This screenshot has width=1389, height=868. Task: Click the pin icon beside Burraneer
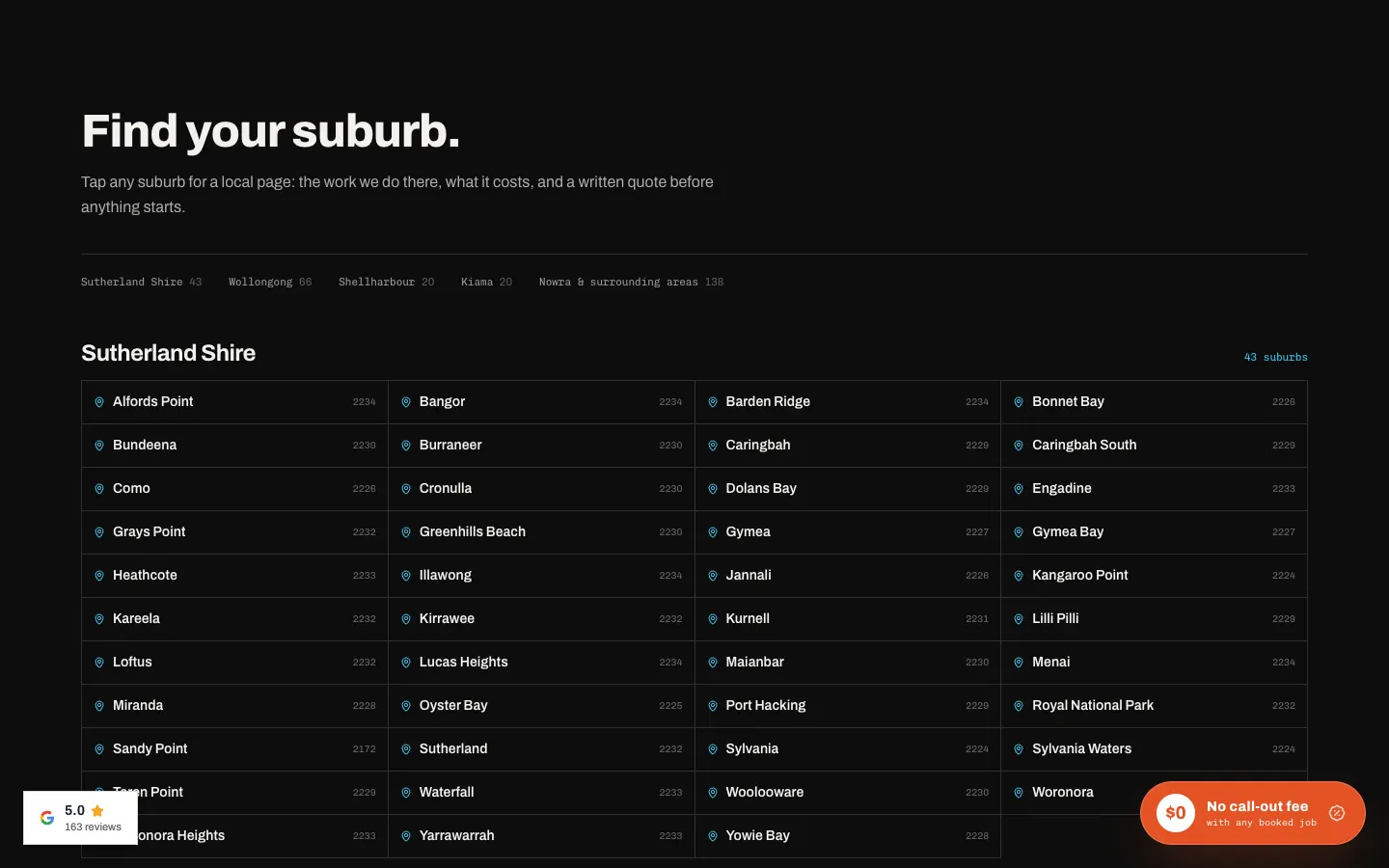[x=406, y=446]
